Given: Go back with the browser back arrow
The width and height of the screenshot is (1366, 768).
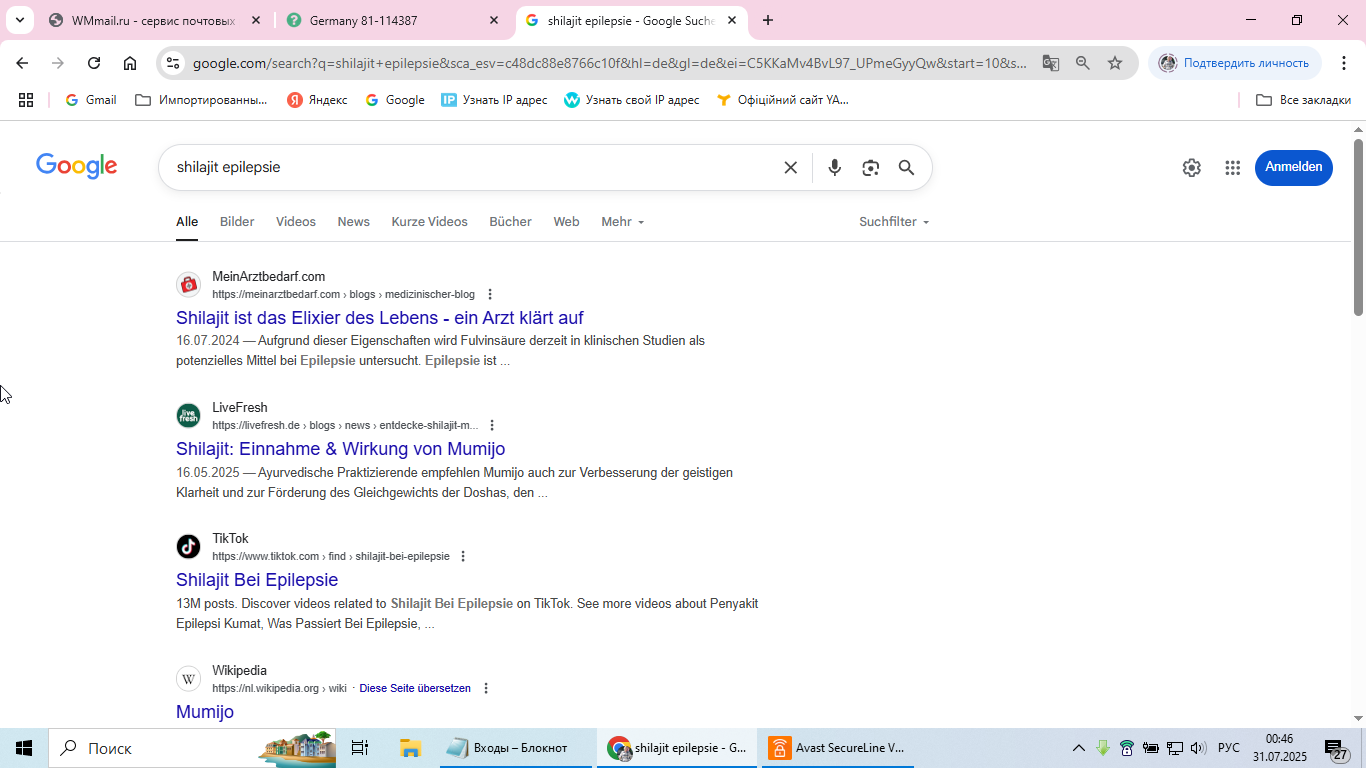Looking at the screenshot, I should tap(22, 63).
